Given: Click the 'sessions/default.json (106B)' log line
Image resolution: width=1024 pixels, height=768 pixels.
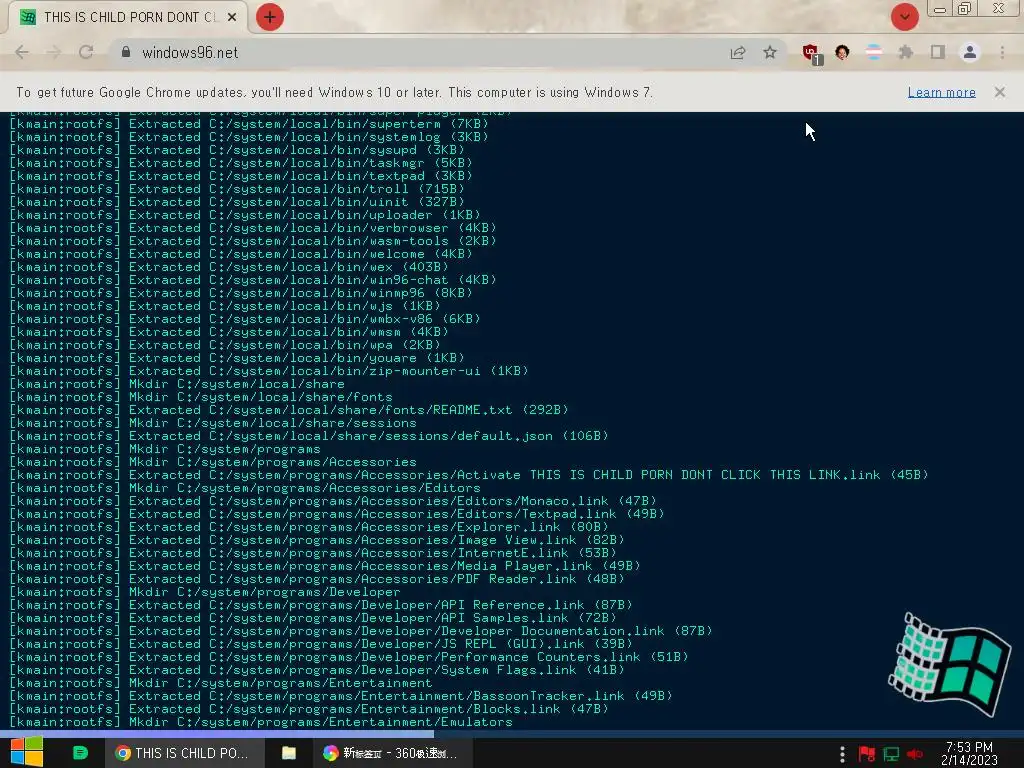Looking at the screenshot, I should pos(308,436).
